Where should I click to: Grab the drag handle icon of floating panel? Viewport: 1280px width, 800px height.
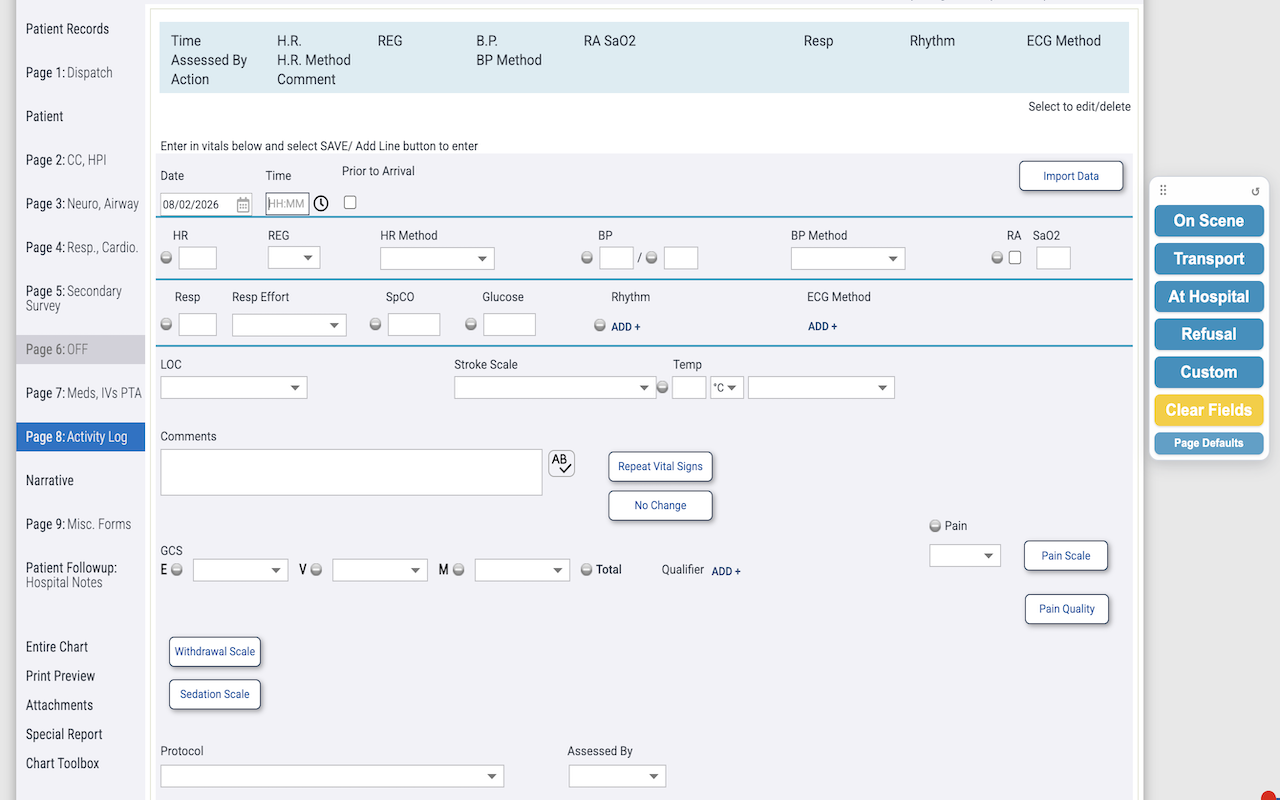pyautogui.click(x=1163, y=190)
